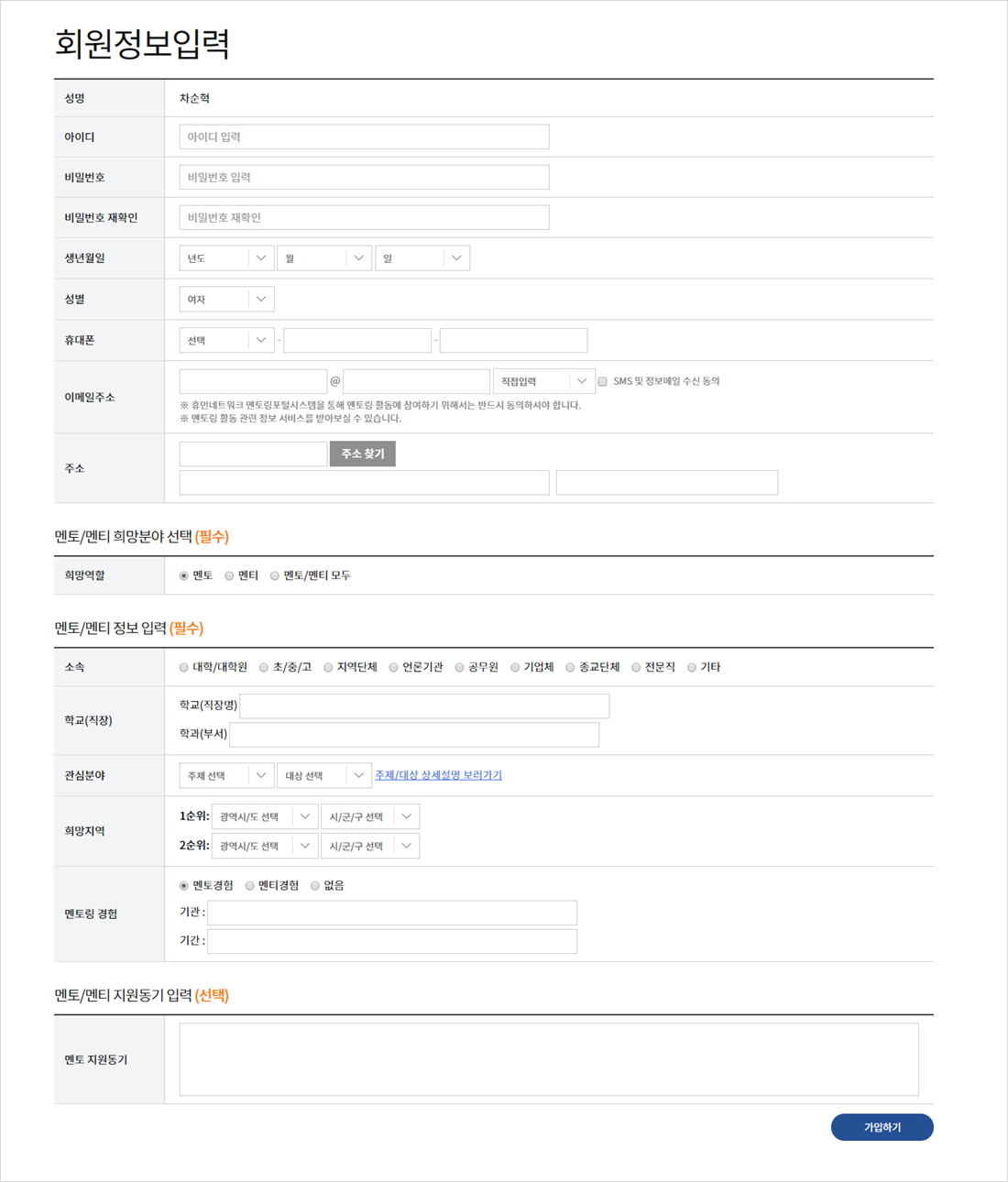Select 공무원 affiliation radio button

(460, 668)
